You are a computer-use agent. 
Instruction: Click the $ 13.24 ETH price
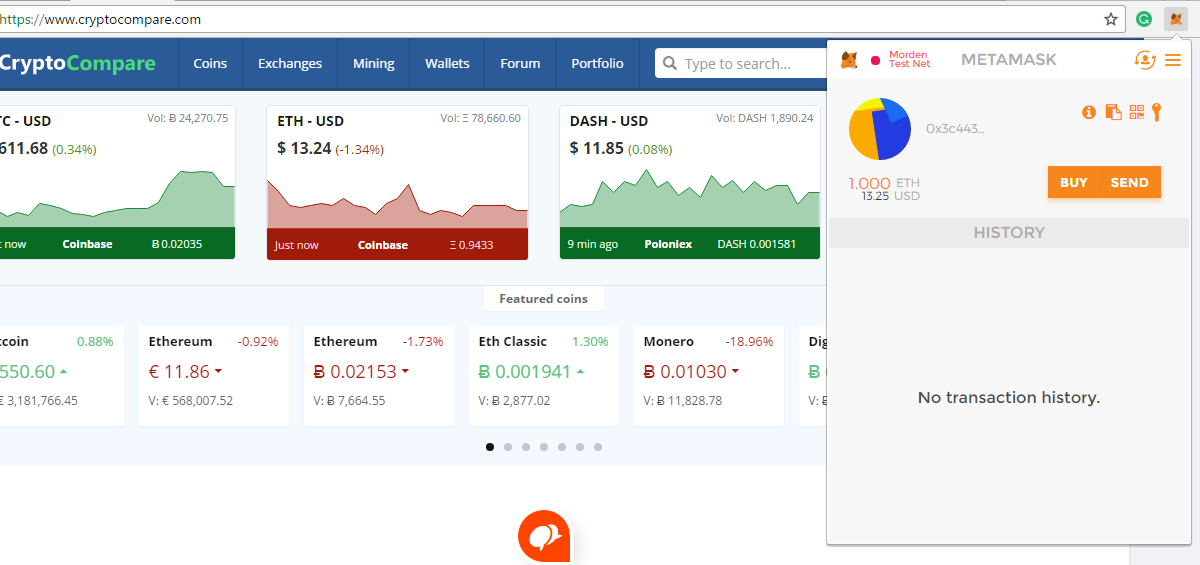tap(304, 148)
